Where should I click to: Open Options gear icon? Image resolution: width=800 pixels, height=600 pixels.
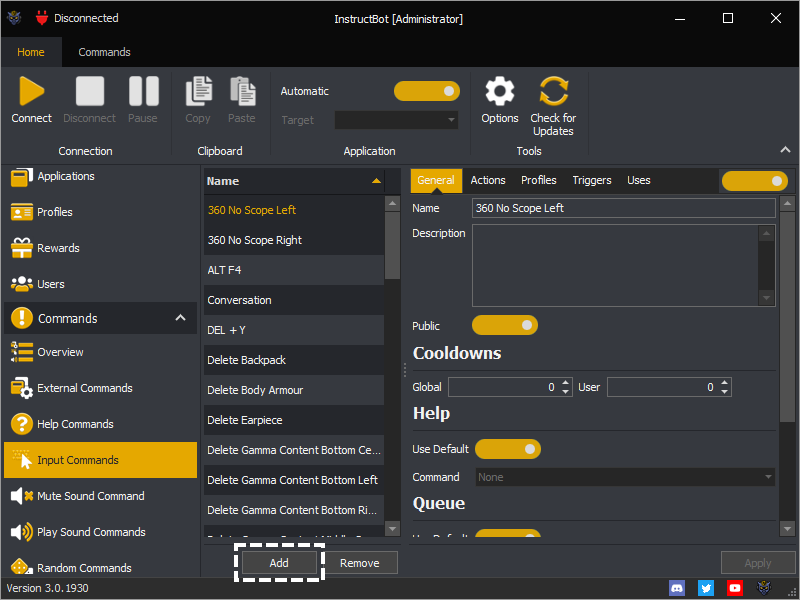coord(499,91)
